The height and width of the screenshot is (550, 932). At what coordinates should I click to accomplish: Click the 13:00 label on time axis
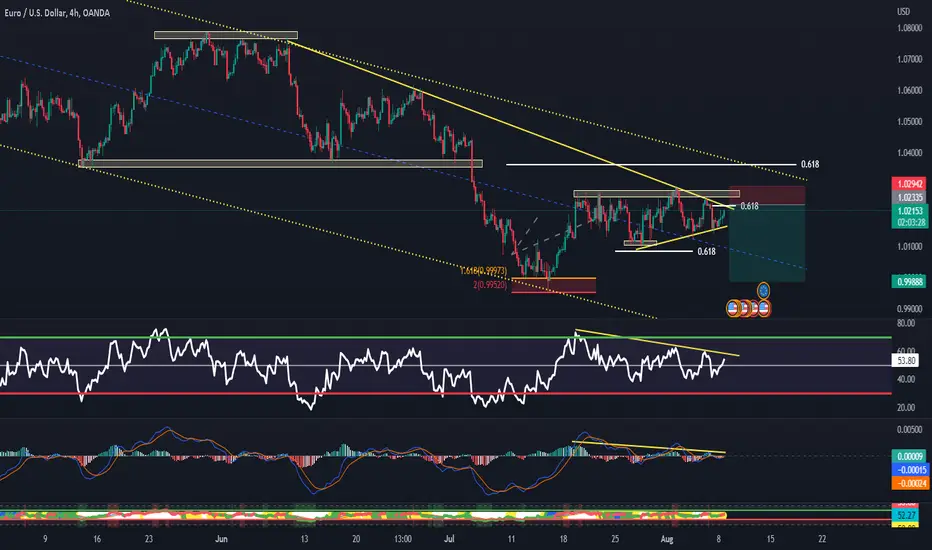(x=402, y=539)
